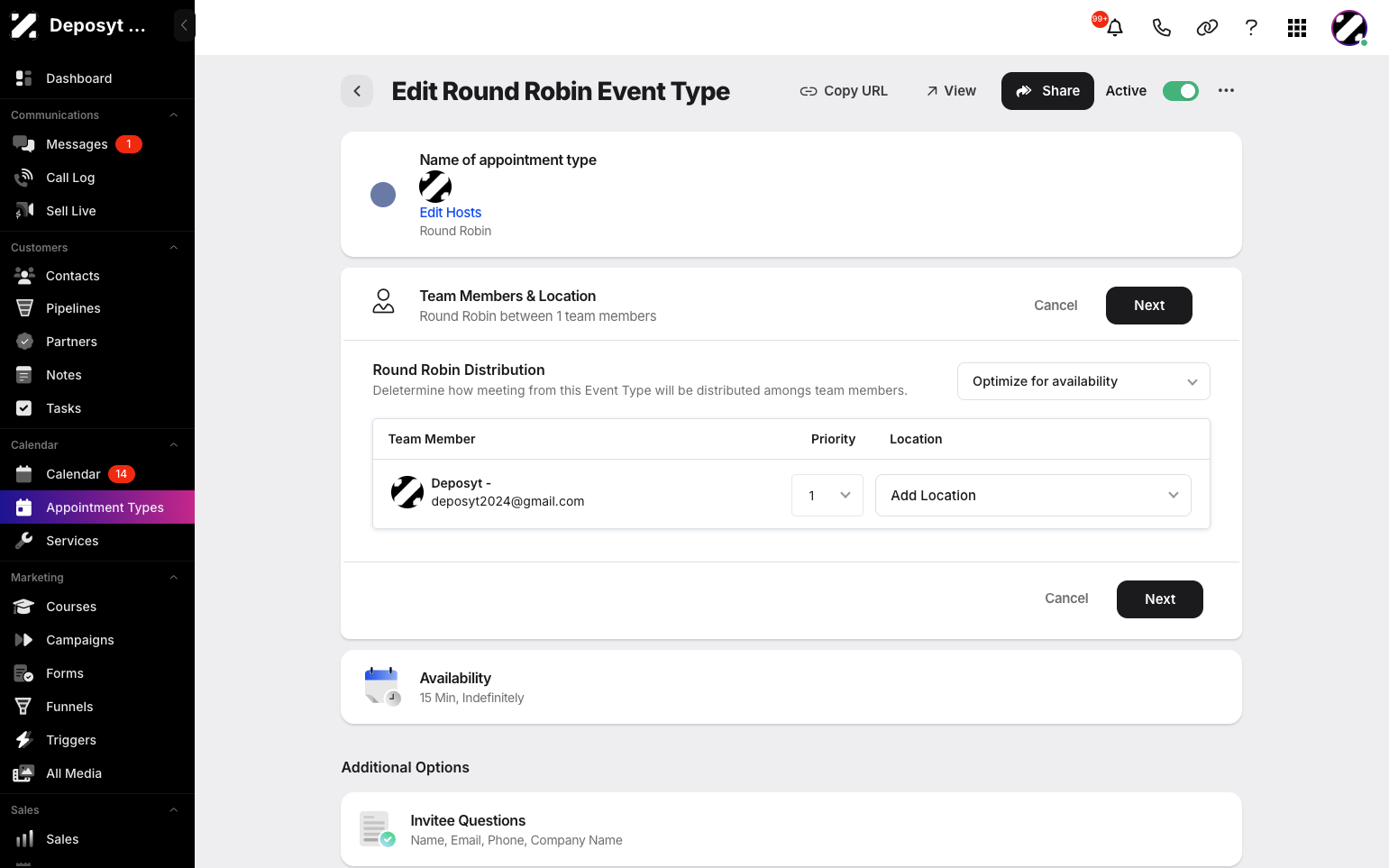This screenshot has width=1389, height=868.
Task: Open the Invitee Questions section
Action: tap(791, 829)
